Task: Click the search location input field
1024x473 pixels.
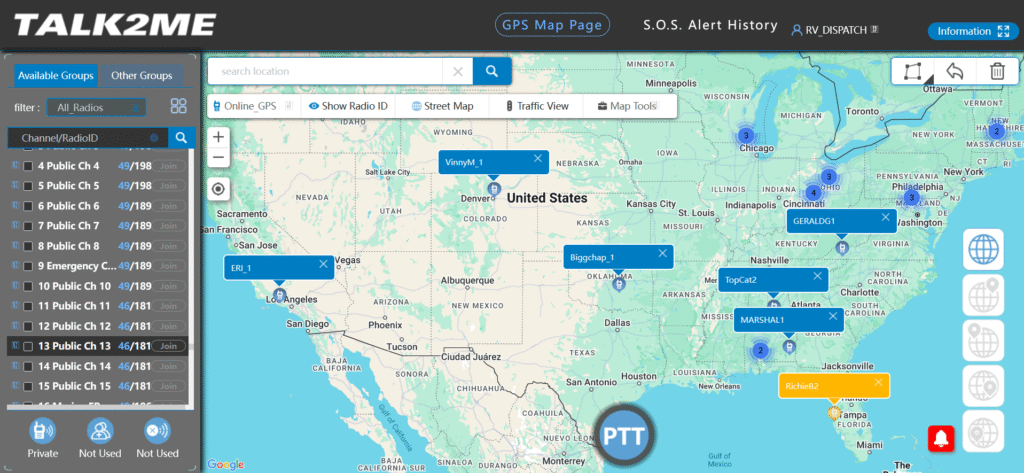Action: pyautogui.click(x=325, y=72)
